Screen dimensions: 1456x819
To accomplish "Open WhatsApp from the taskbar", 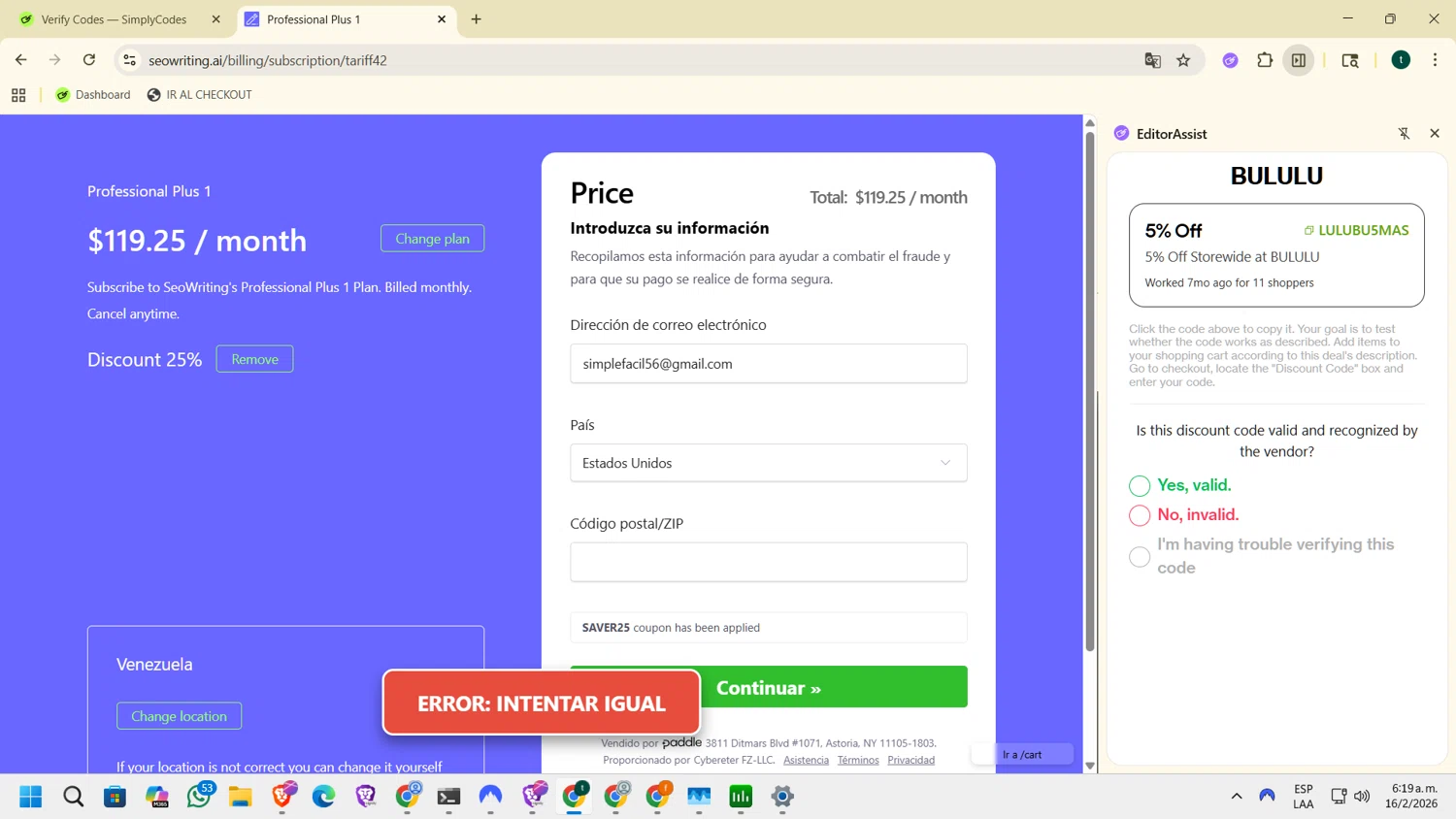I will [199, 797].
